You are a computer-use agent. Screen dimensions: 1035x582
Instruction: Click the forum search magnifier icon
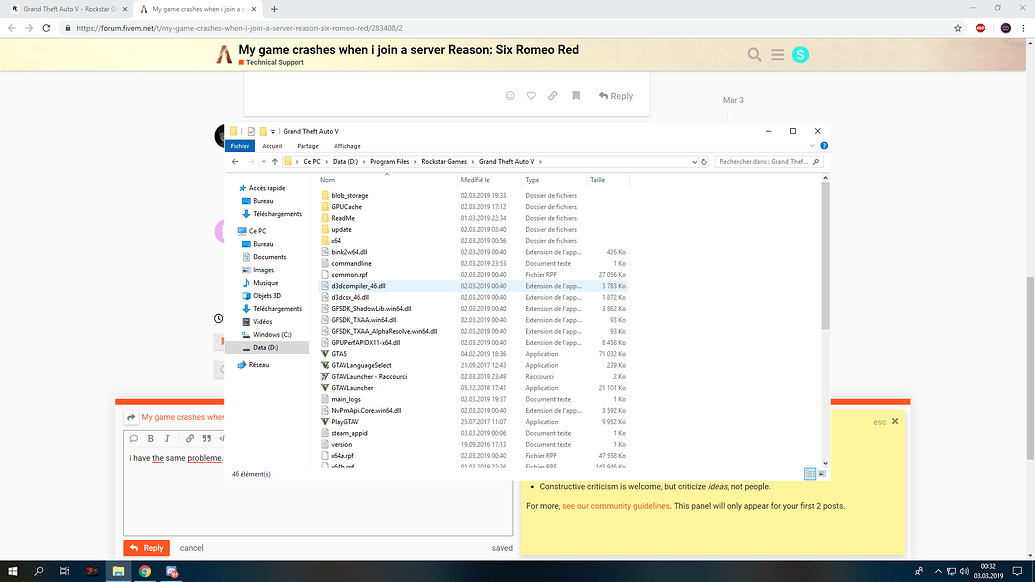click(x=754, y=55)
